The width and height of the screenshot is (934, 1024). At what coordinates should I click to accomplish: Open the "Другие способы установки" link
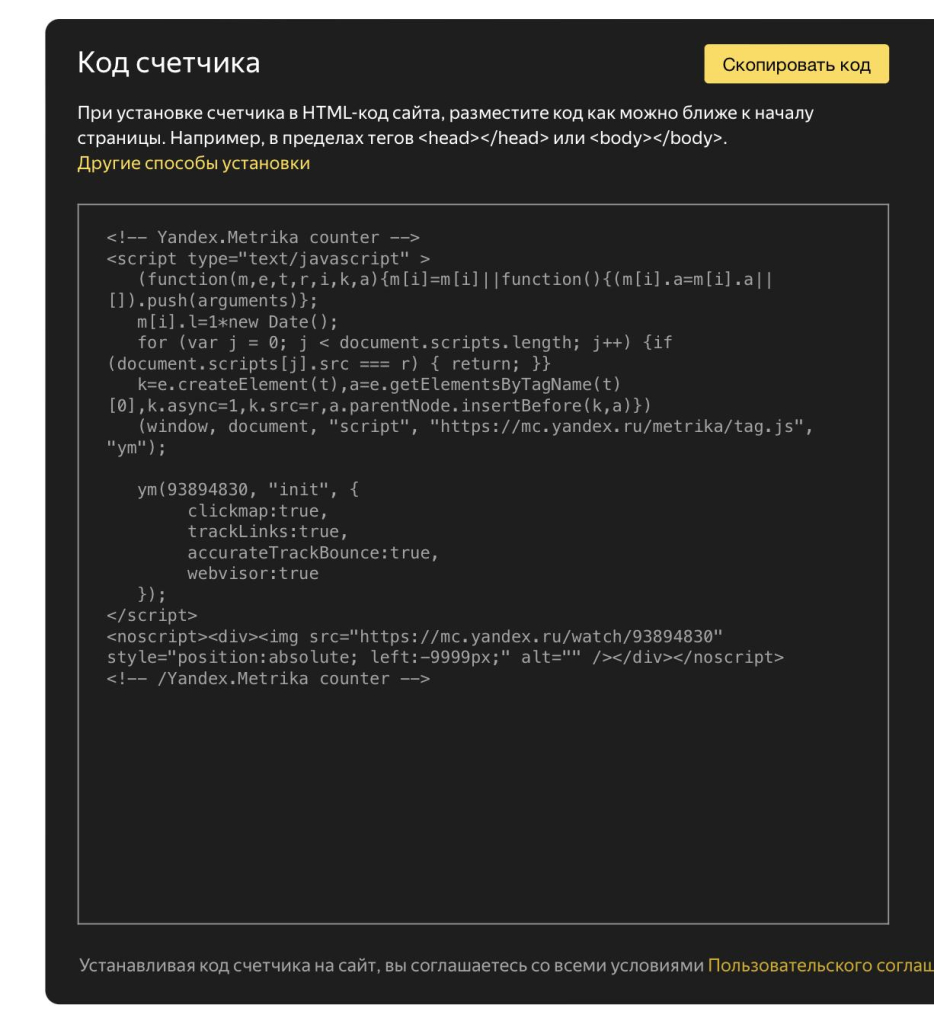coord(193,163)
